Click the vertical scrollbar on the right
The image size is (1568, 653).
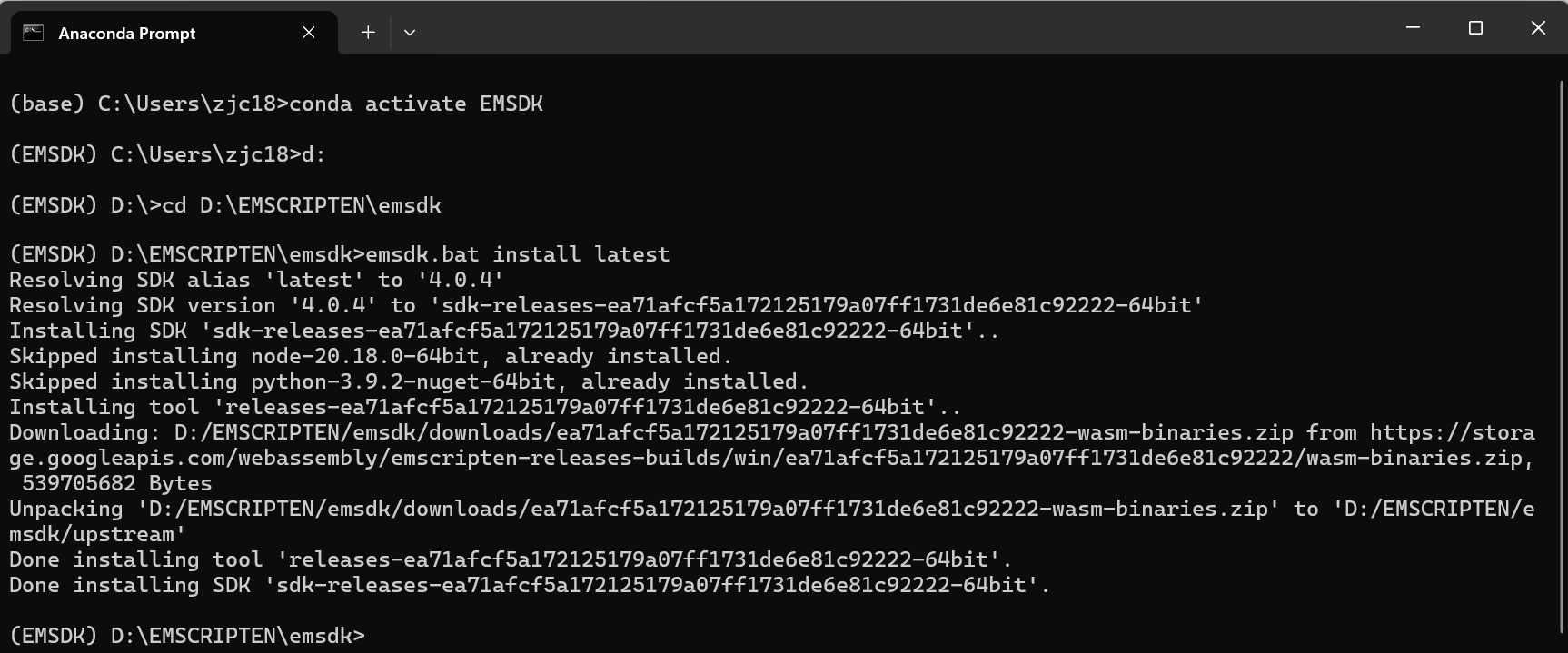click(x=1559, y=354)
